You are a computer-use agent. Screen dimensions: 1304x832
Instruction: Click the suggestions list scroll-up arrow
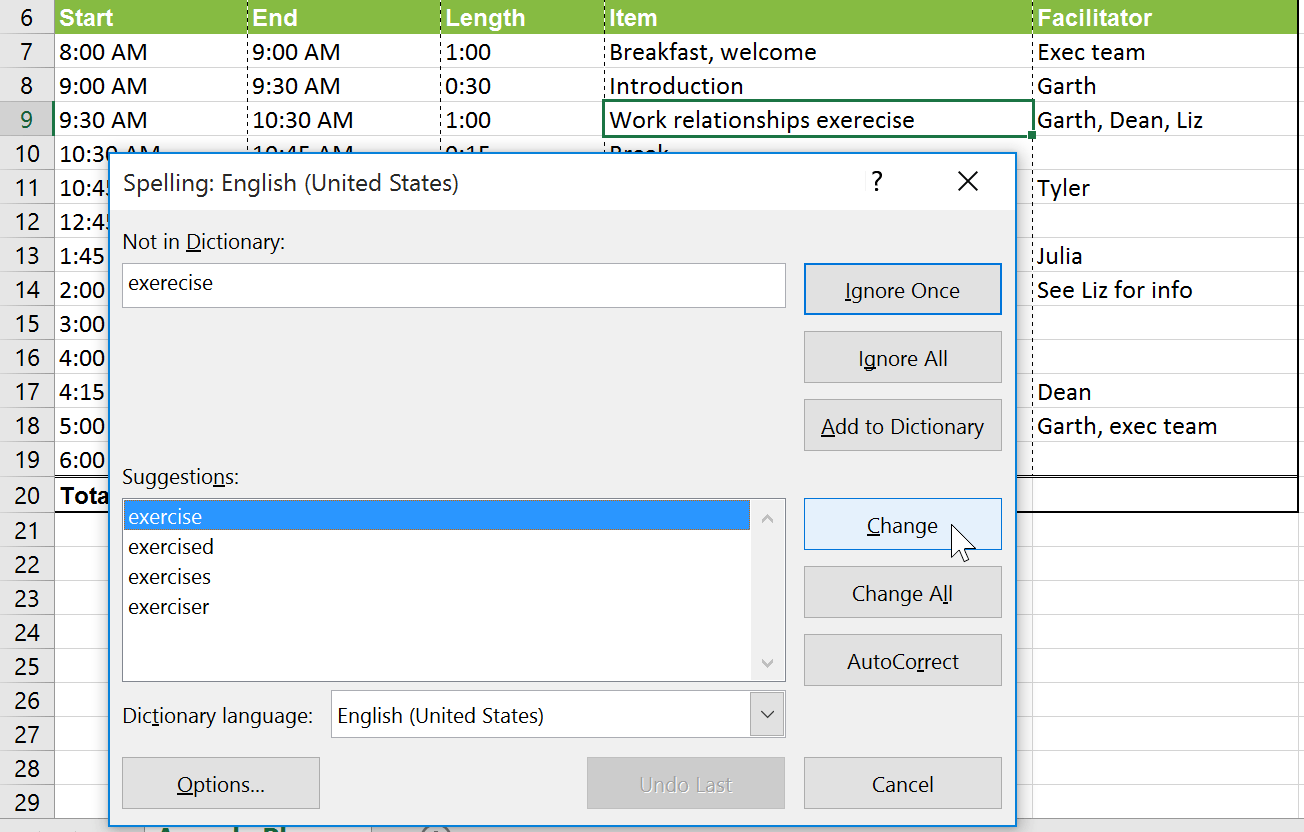pyautogui.click(x=767, y=518)
